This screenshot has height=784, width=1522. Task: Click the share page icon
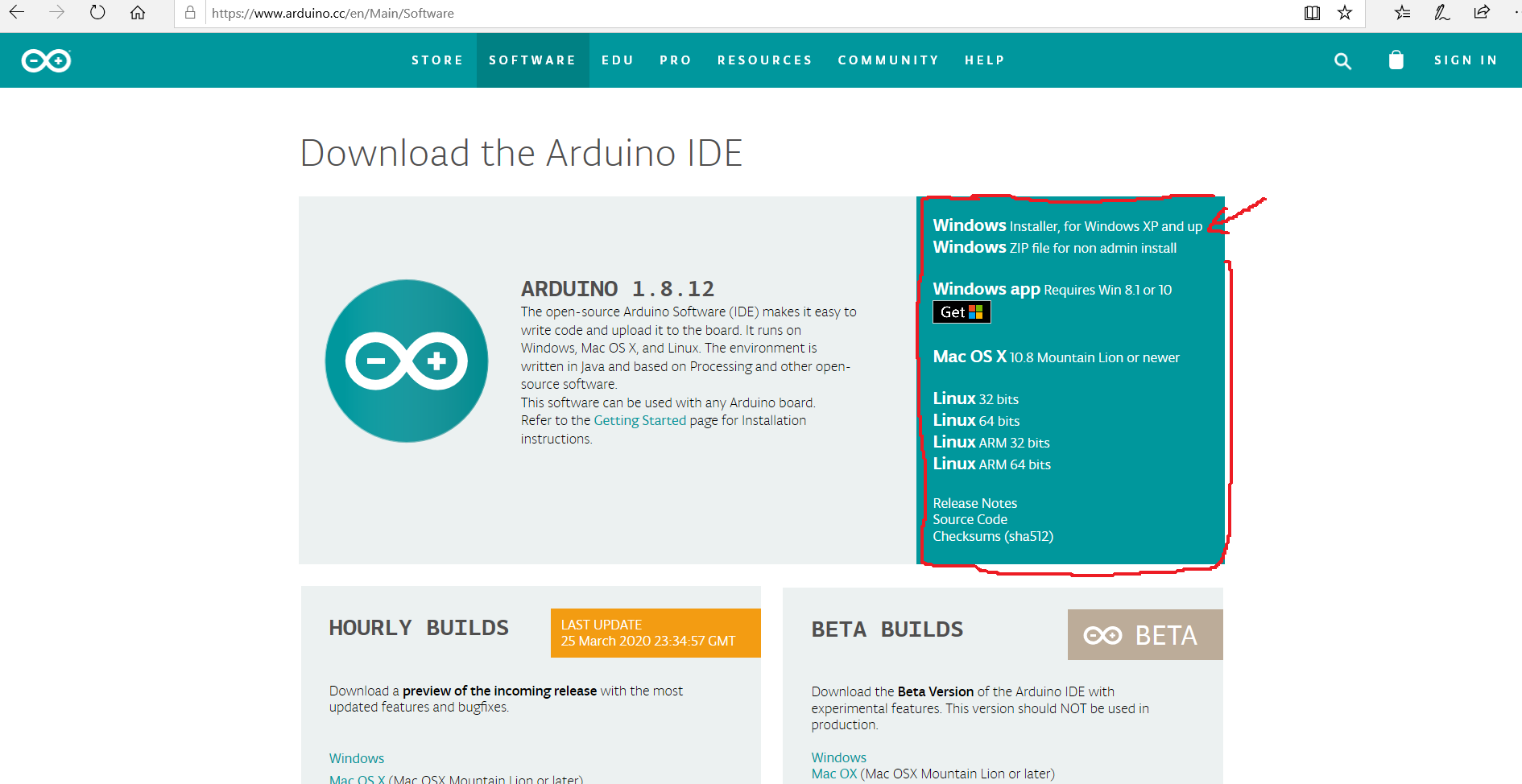point(1482,13)
